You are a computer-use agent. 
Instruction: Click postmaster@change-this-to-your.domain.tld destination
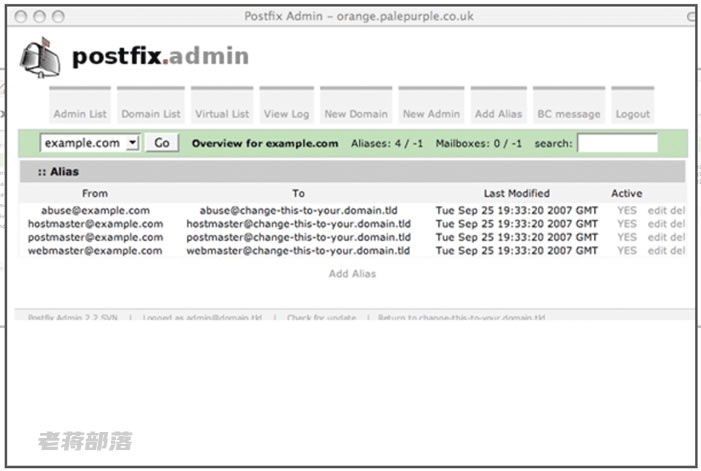click(x=298, y=237)
